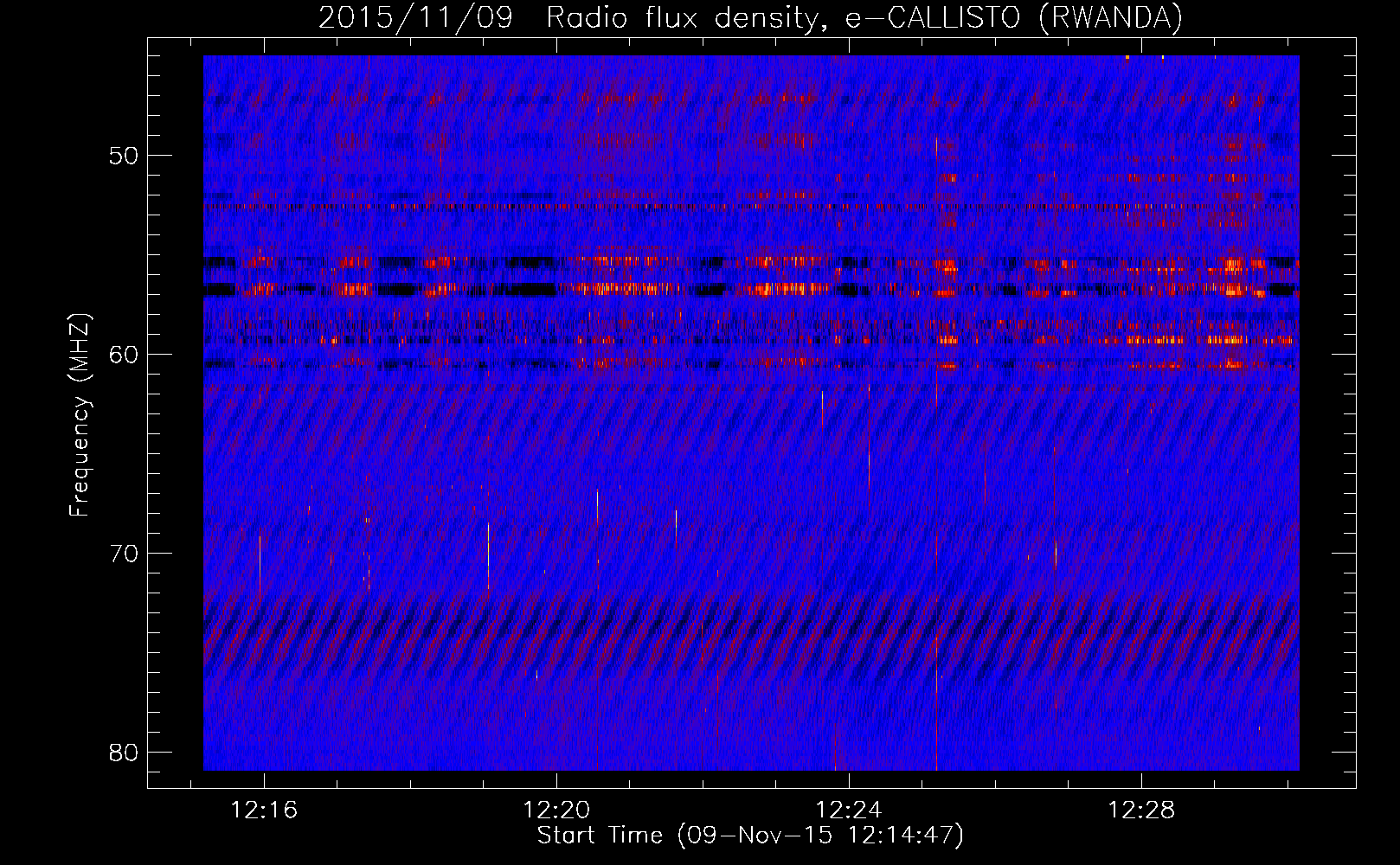Click the 50 frequency tick label
The height and width of the screenshot is (865, 1400).
click(125, 157)
